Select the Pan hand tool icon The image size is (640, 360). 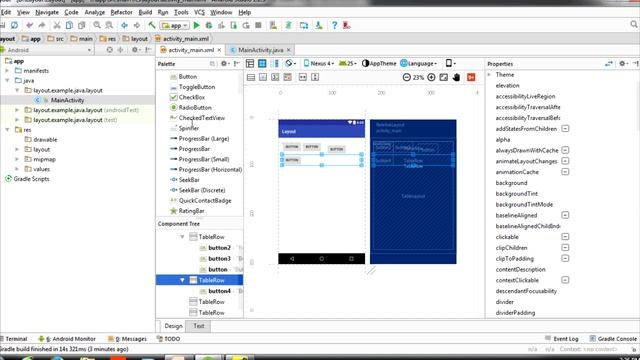pos(456,77)
